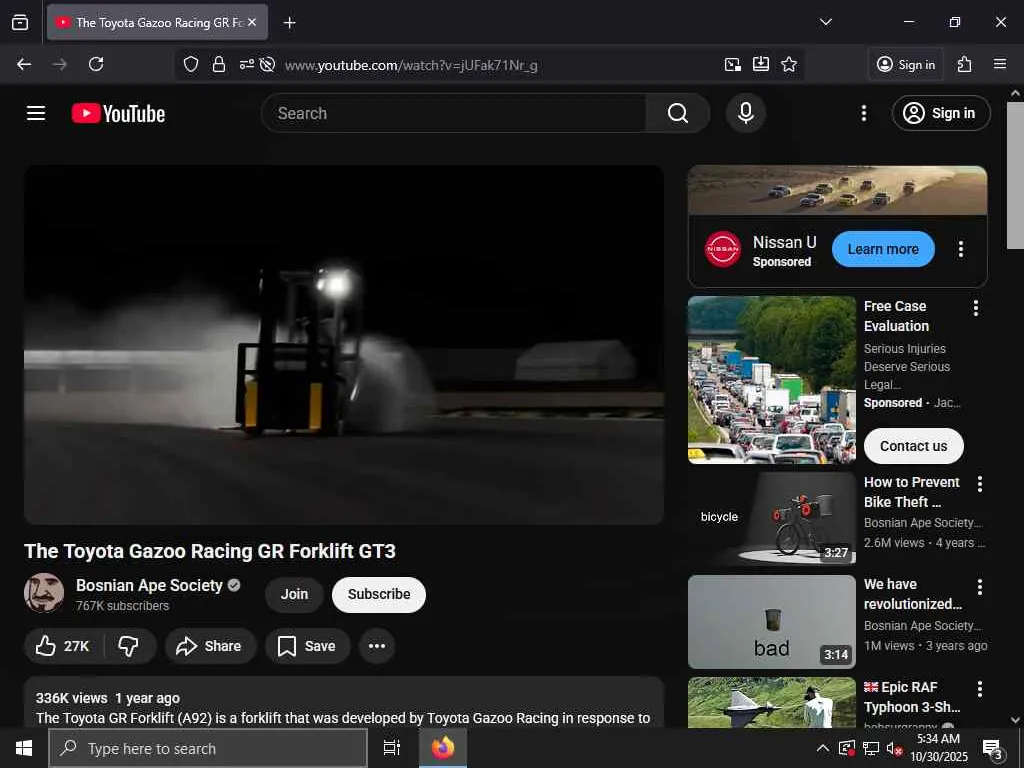Expand the video description box

pyautogui.click(x=344, y=703)
